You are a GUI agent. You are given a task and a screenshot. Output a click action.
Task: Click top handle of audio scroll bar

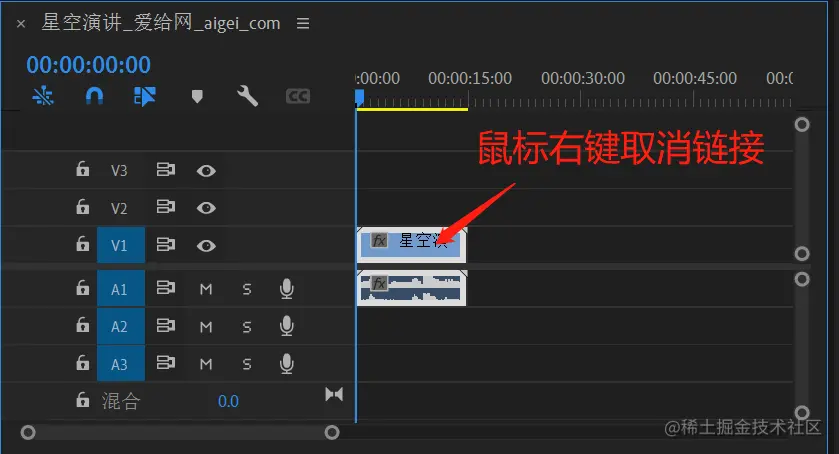coord(802,279)
